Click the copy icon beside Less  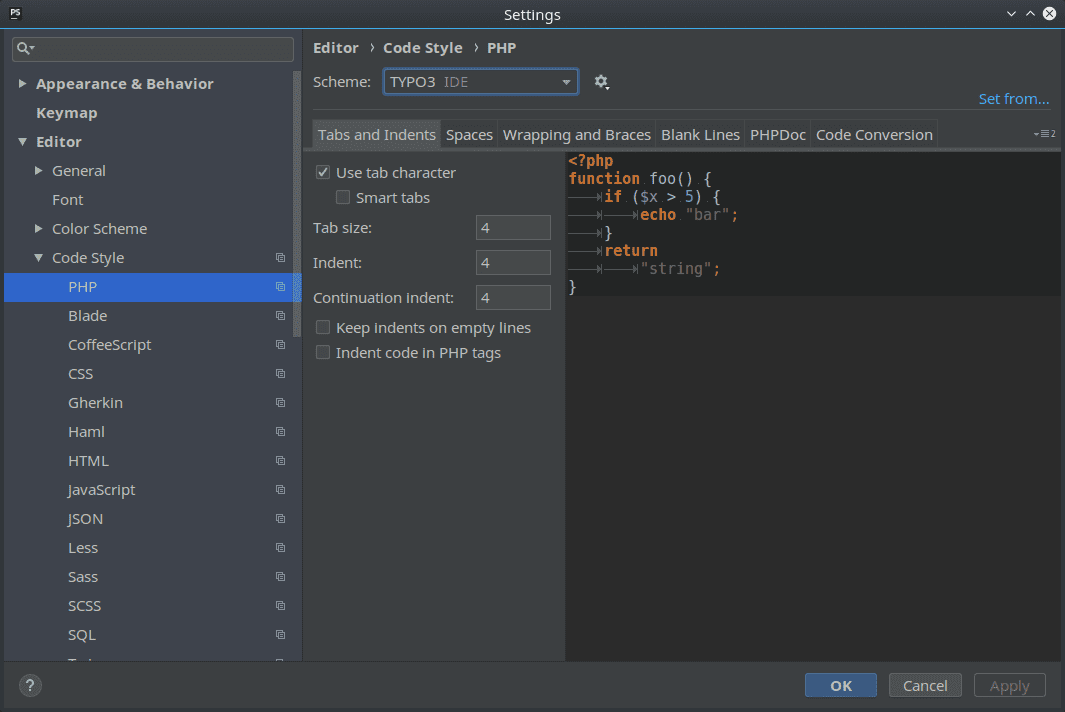point(281,548)
